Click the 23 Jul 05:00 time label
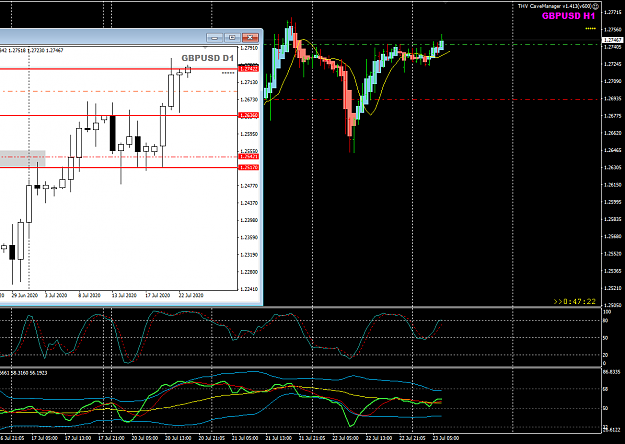Viewport: 625px width, 444px height. [x=446, y=438]
